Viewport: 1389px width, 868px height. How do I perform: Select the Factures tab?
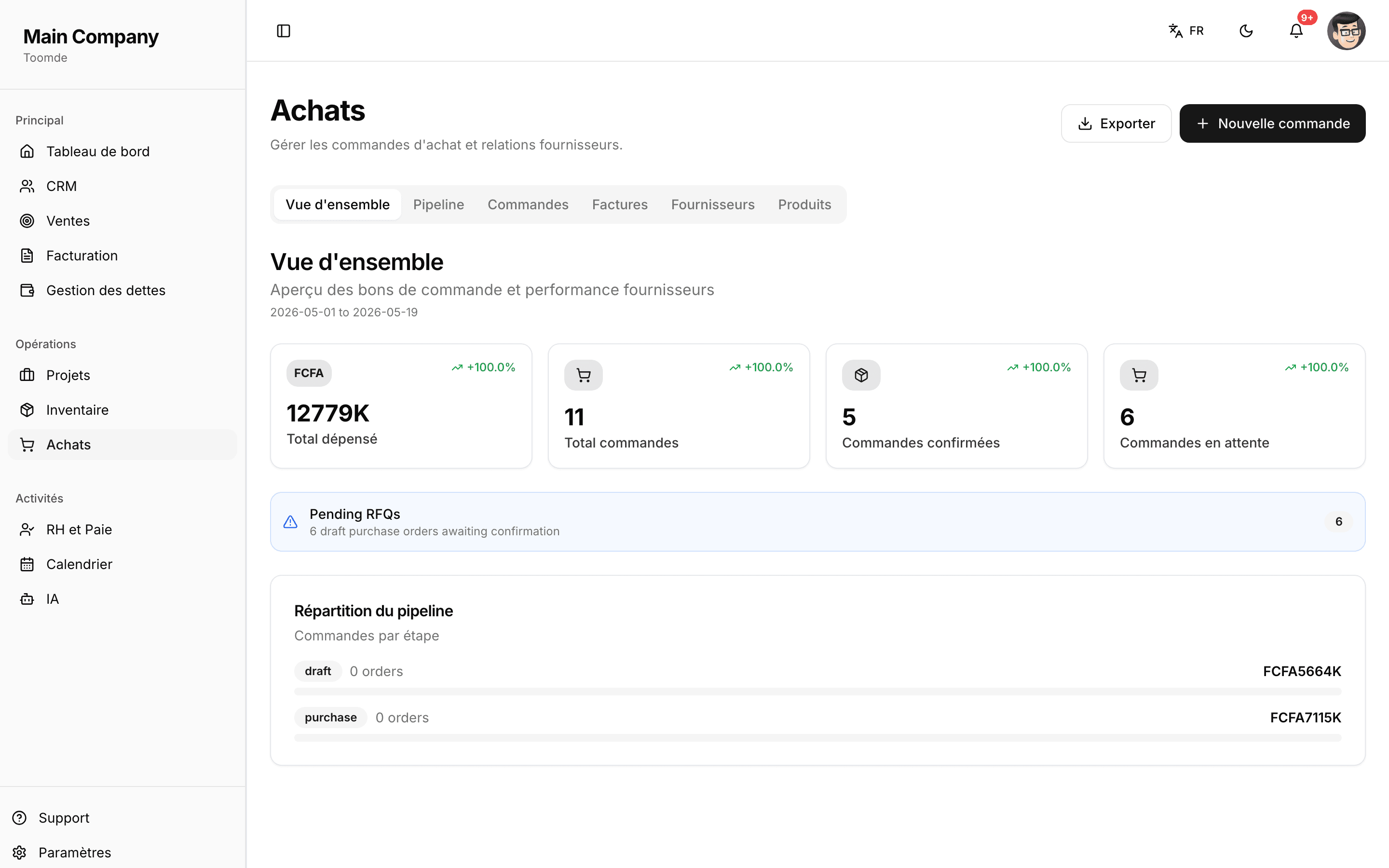click(x=619, y=204)
